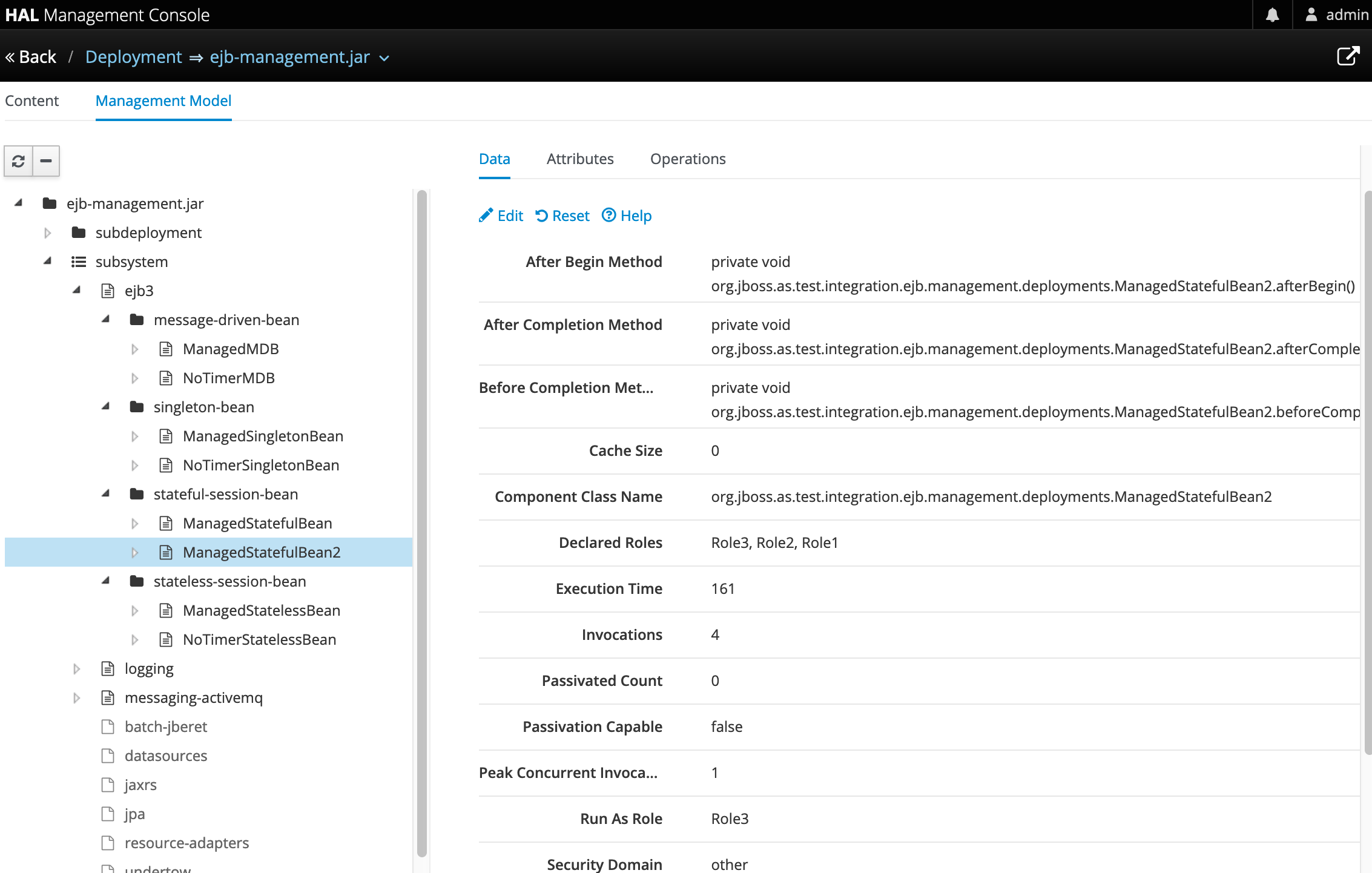Switch to the Attributes tab
Viewport: 1372px width, 873px height.
click(x=580, y=159)
